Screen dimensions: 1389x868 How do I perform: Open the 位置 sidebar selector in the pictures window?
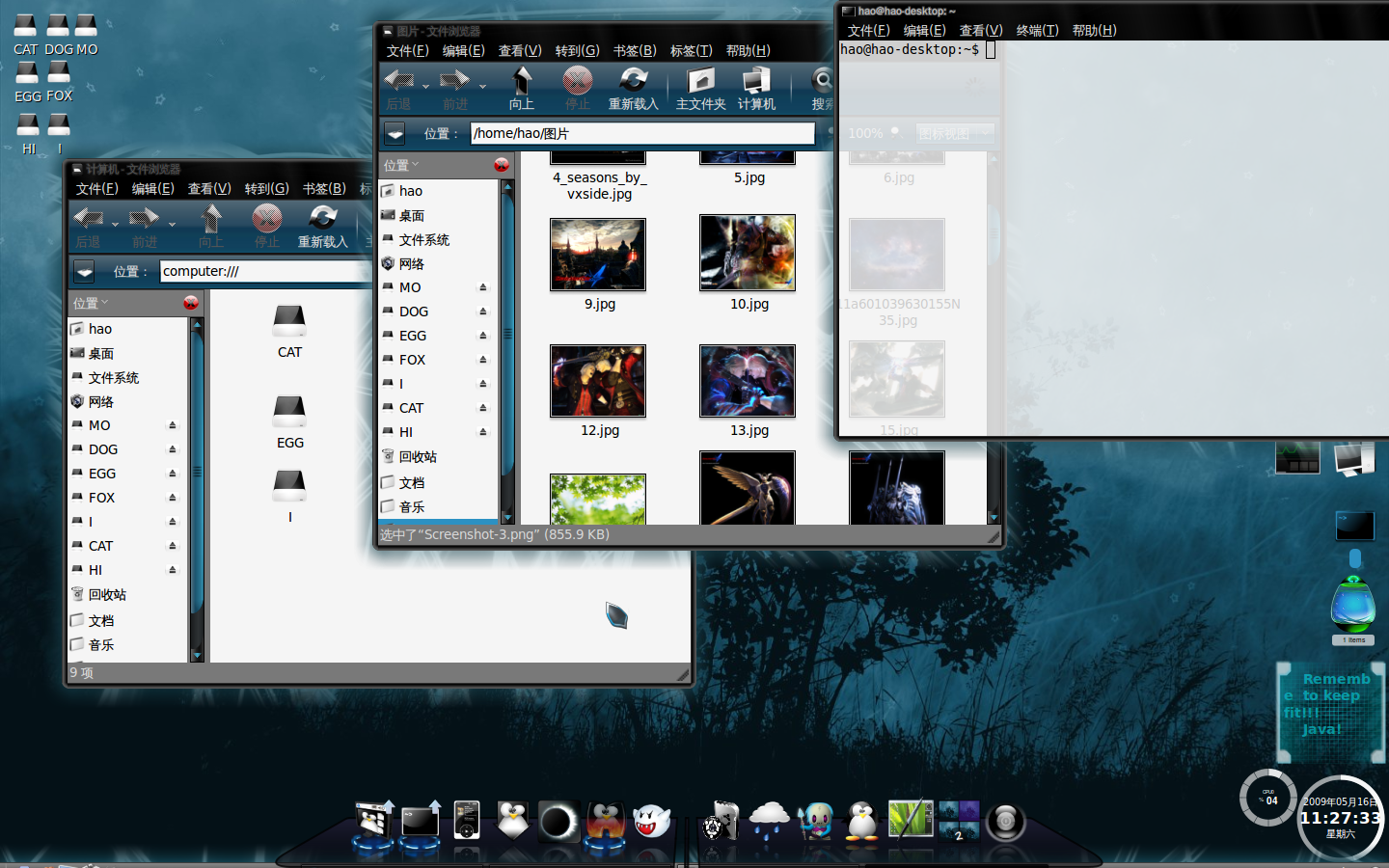point(401,165)
